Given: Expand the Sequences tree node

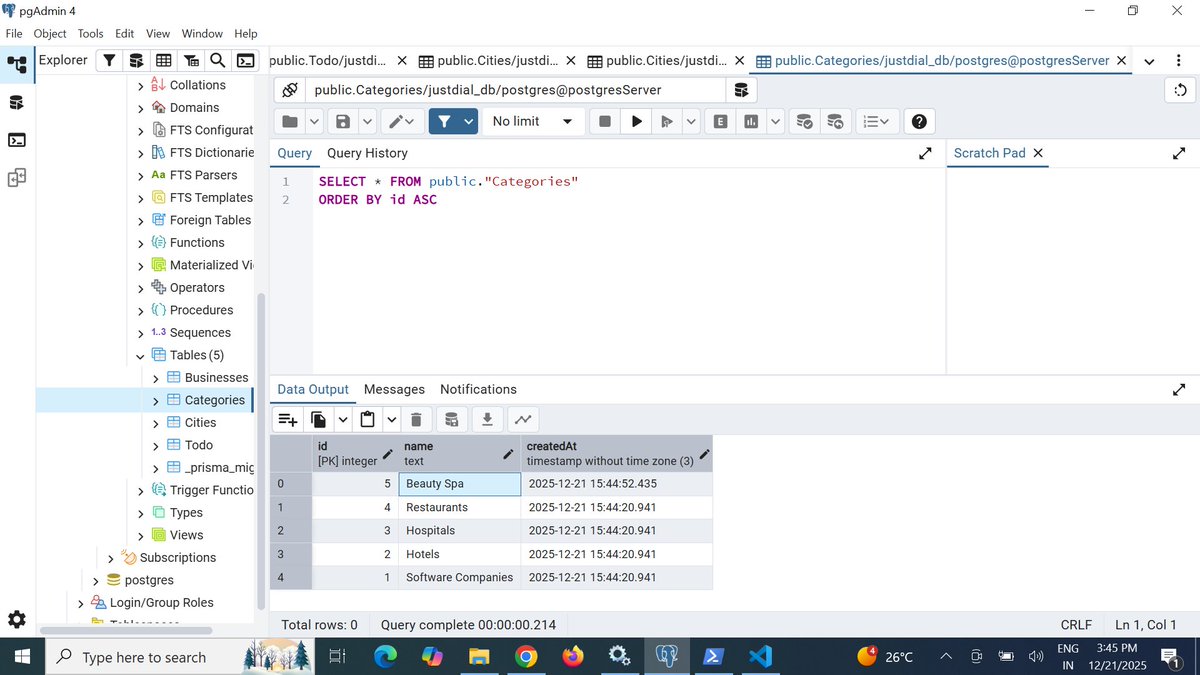Looking at the screenshot, I should (140, 333).
